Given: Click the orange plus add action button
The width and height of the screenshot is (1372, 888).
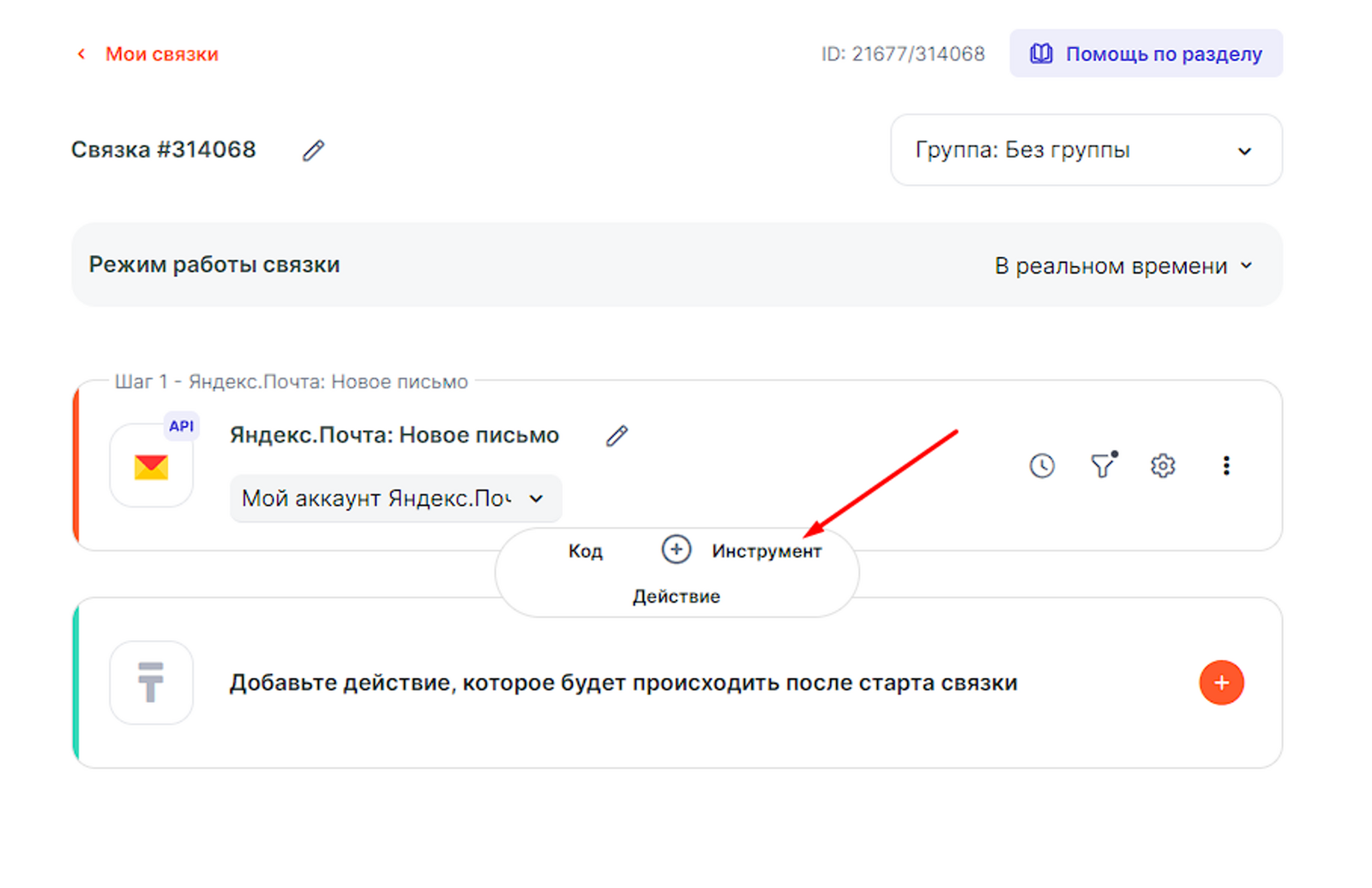Looking at the screenshot, I should tap(1221, 682).
